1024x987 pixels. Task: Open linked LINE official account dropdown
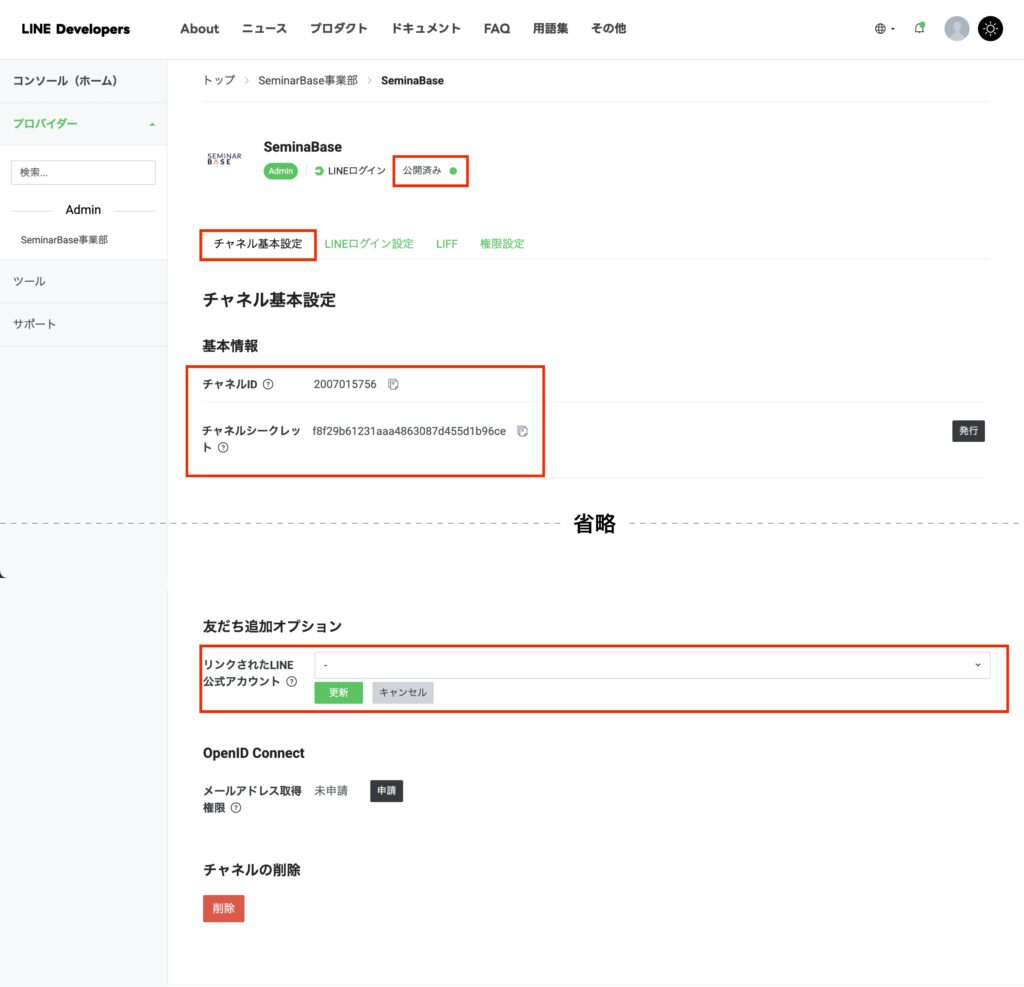tap(651, 665)
